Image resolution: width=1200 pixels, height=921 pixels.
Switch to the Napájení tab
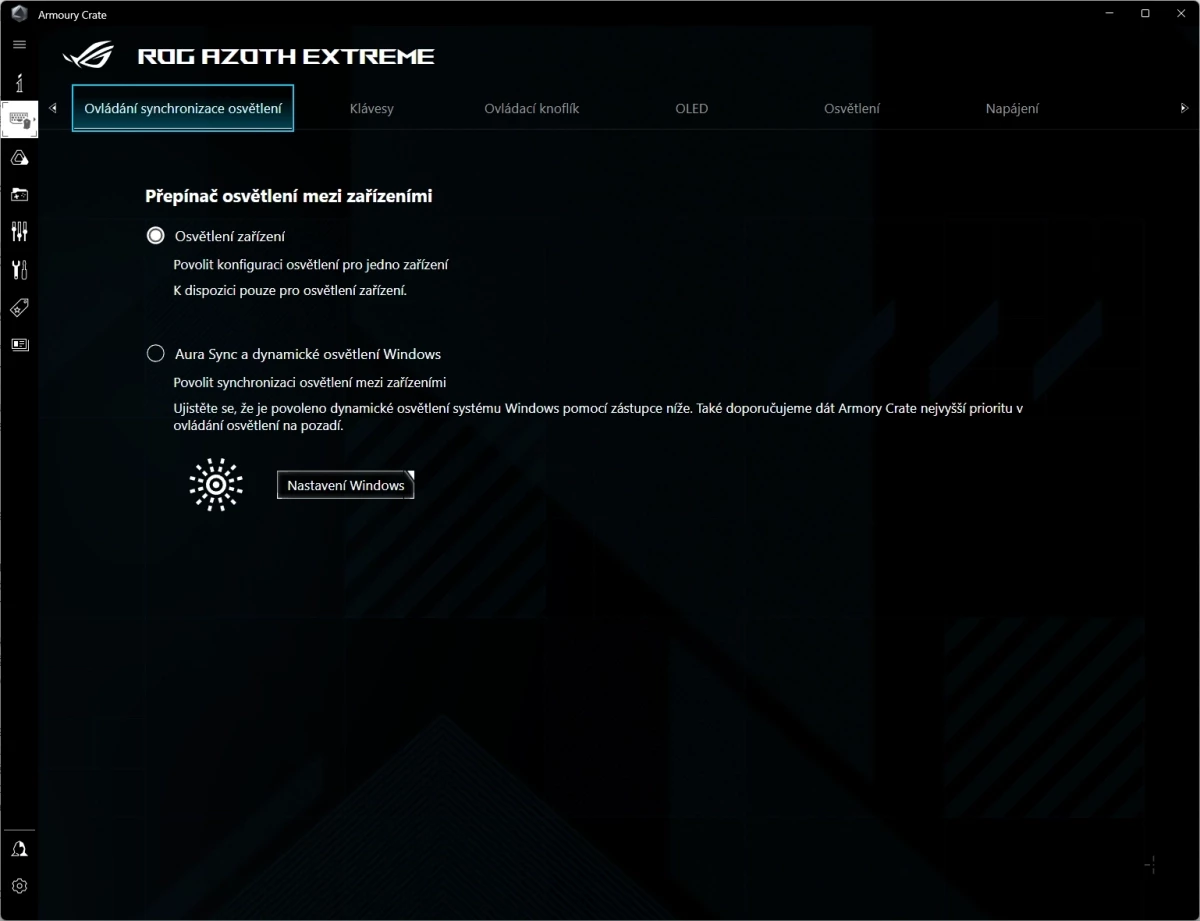[x=1012, y=108]
